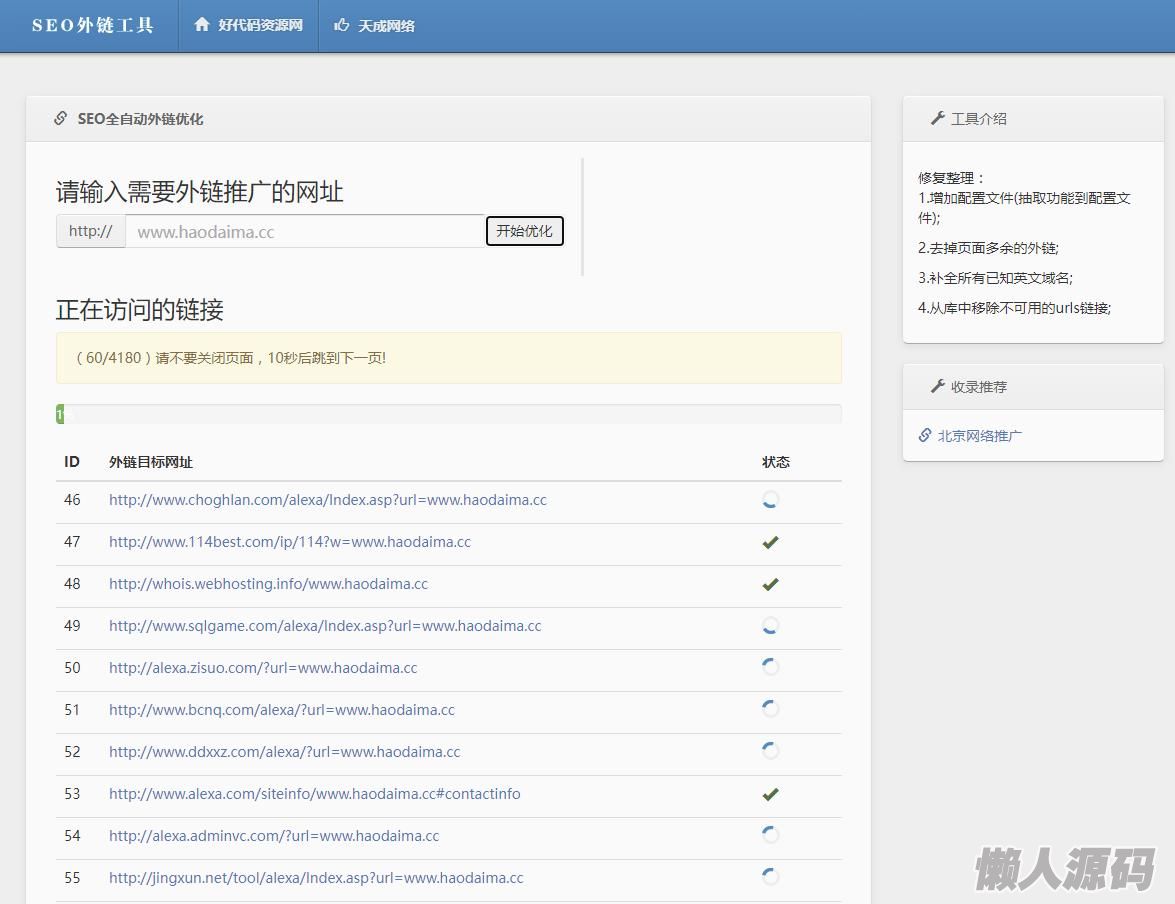Open the whois.webhosting.info link
Viewport: 1175px width, 904px height.
click(268, 584)
